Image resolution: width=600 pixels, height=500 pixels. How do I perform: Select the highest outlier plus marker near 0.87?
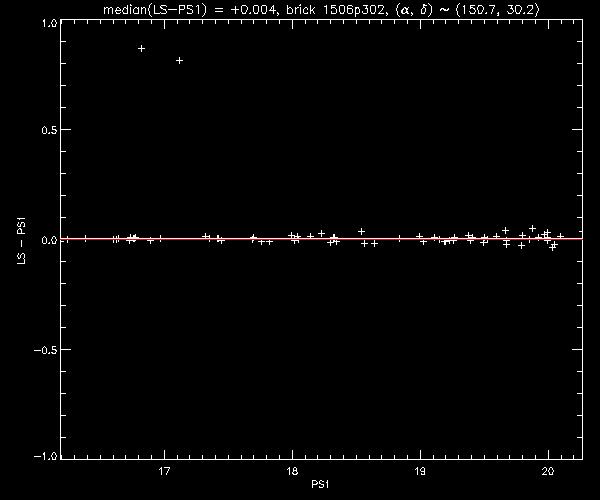(142, 49)
